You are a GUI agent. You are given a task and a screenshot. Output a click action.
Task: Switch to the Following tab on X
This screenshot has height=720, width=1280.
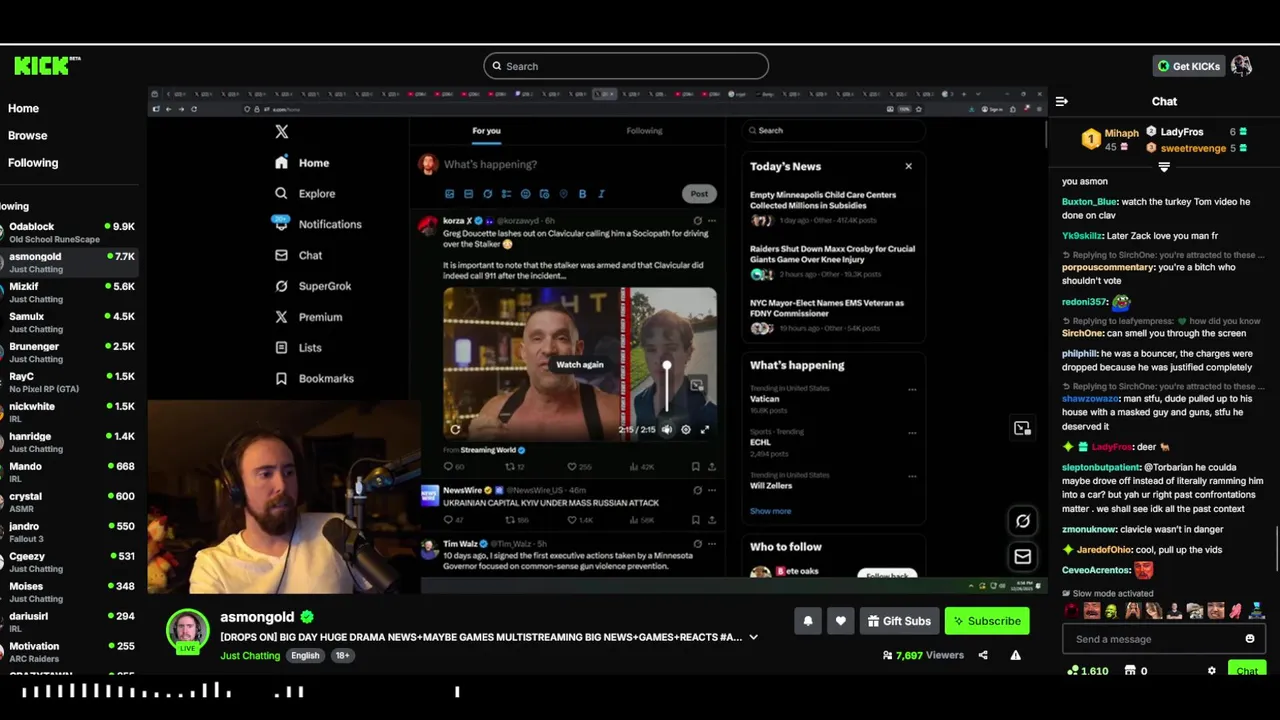pyautogui.click(x=644, y=131)
